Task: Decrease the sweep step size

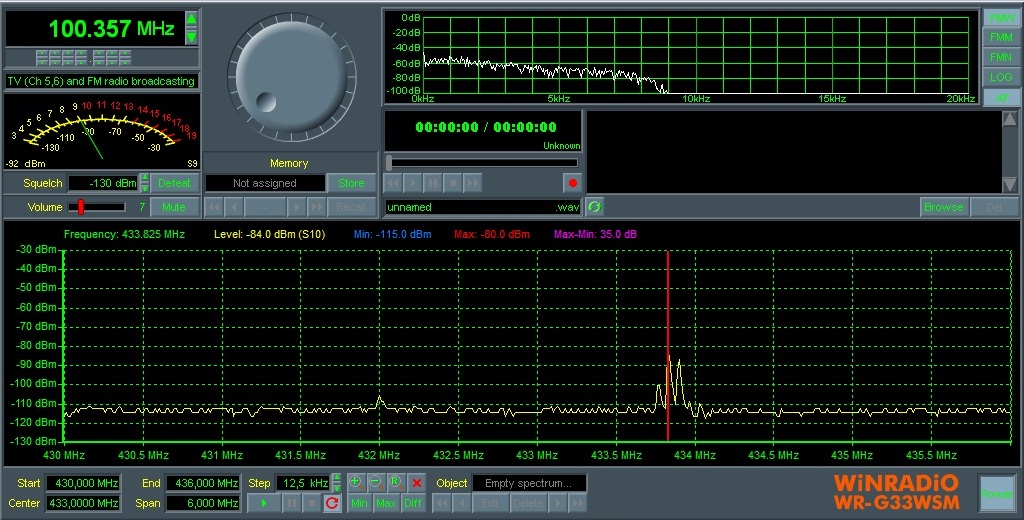Action: pyautogui.click(x=337, y=488)
